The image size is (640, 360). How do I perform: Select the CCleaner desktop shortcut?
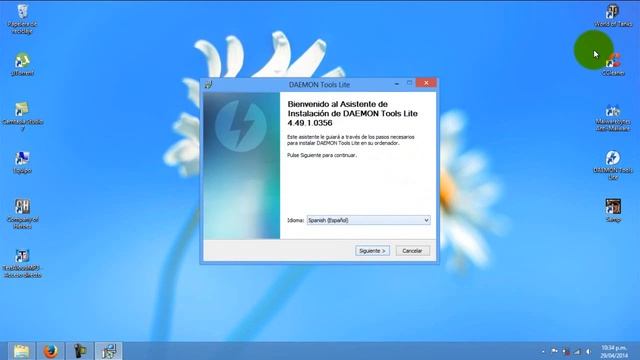click(x=613, y=64)
